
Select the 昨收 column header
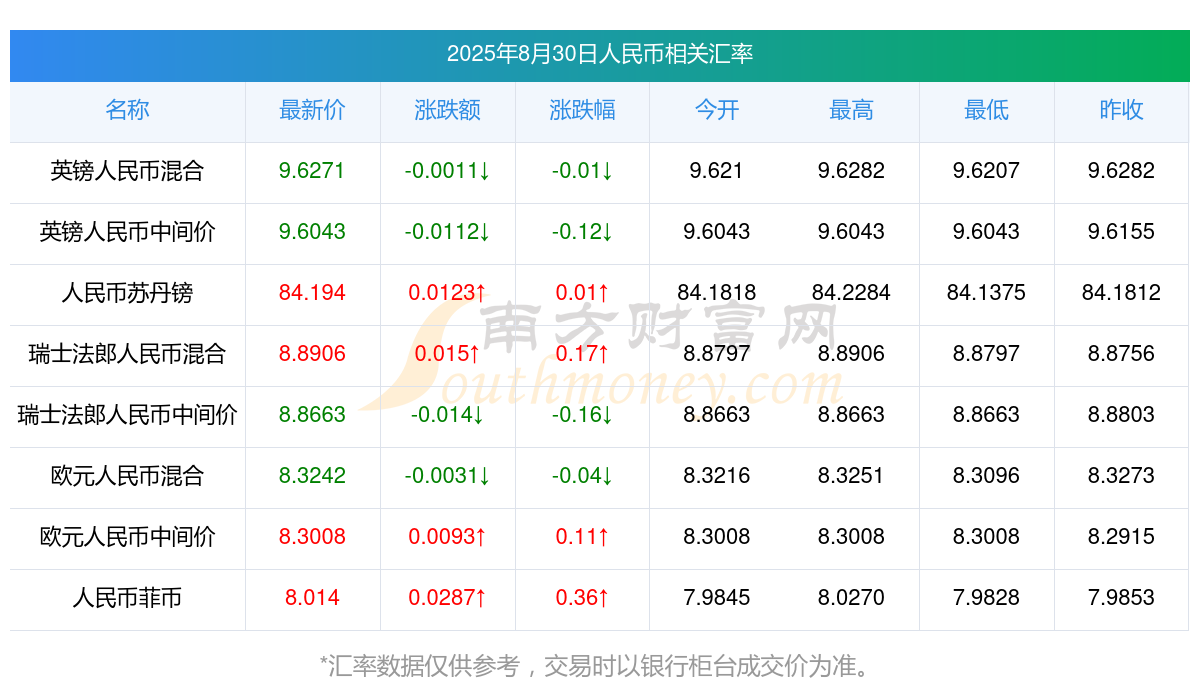pyautogui.click(x=1121, y=110)
